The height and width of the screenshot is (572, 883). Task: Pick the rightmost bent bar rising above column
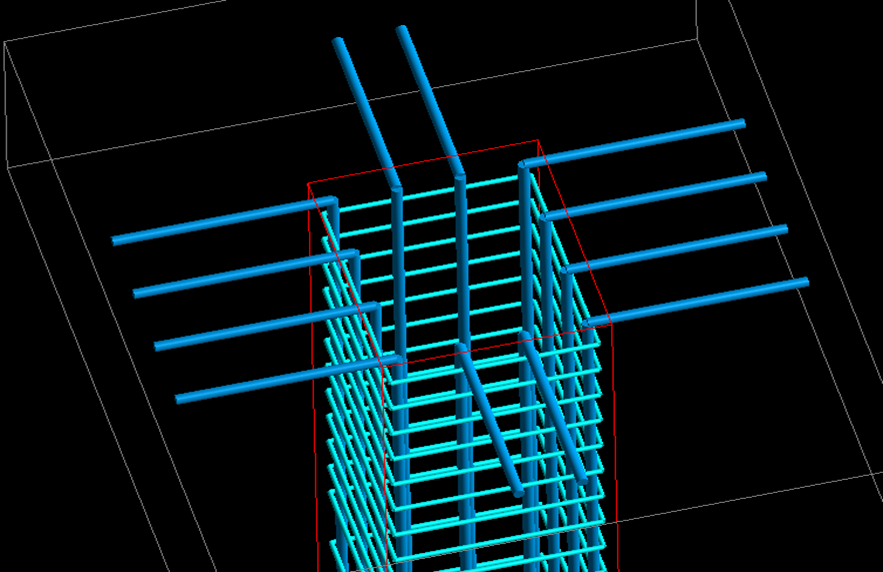point(431,100)
